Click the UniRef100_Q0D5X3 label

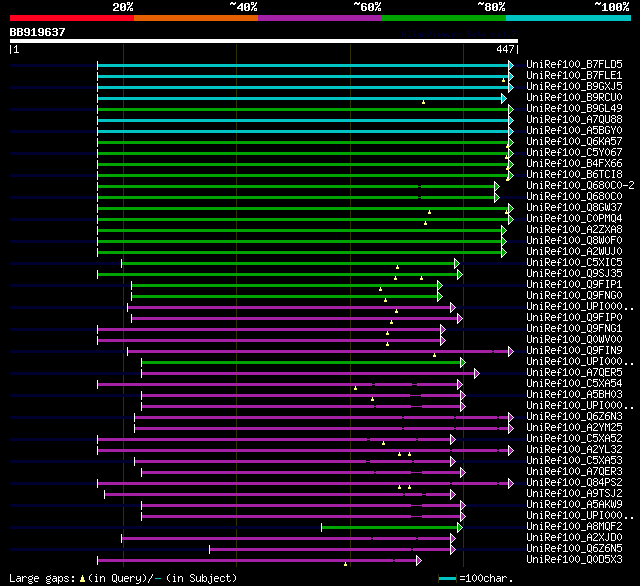coord(574,560)
